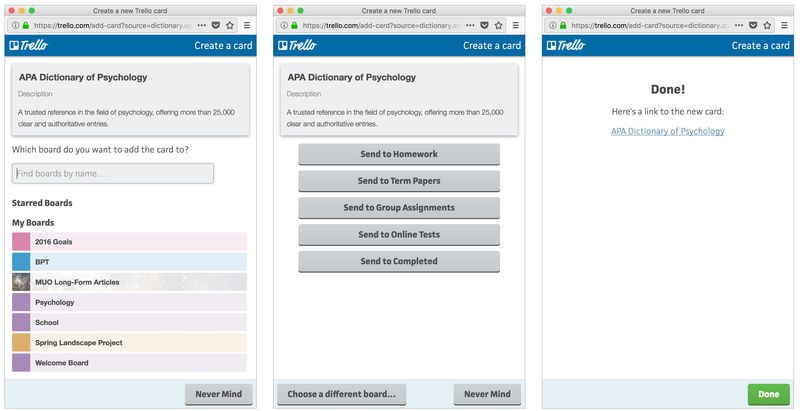Save to Pocket in middle window

pyautogui.click(x=484, y=25)
